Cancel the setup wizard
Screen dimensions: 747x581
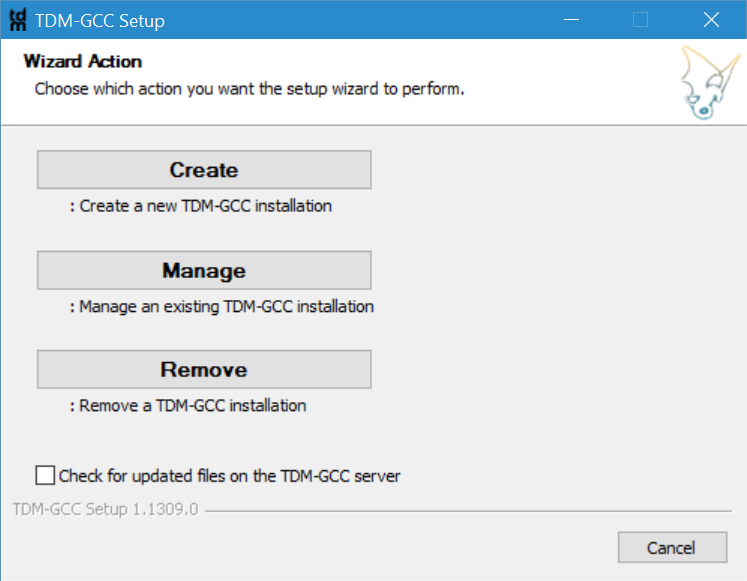click(x=672, y=548)
